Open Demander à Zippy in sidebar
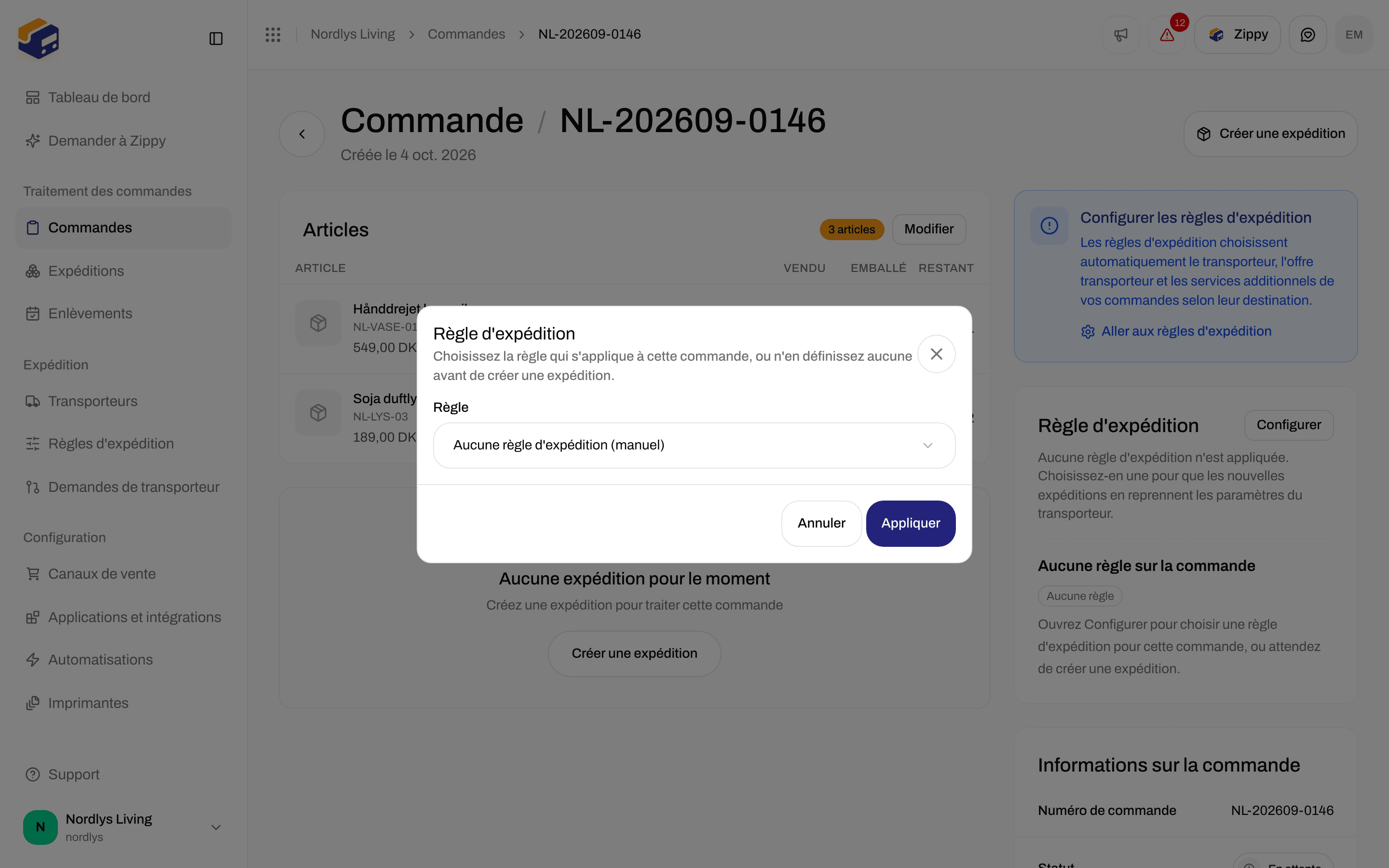 123,141
